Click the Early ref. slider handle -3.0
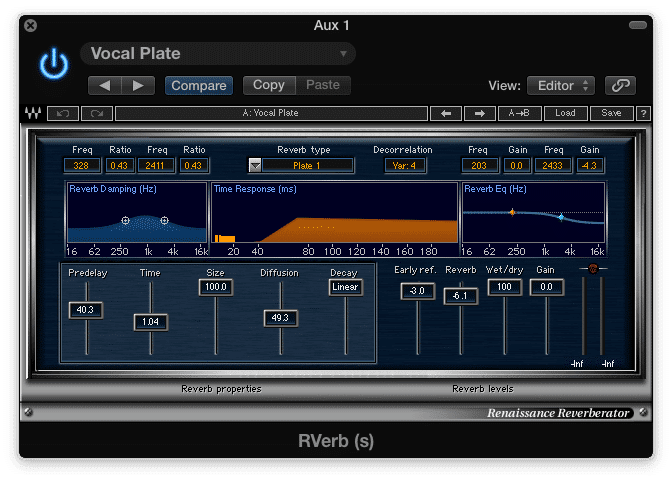Screen dimensions: 672x481 coord(417,291)
